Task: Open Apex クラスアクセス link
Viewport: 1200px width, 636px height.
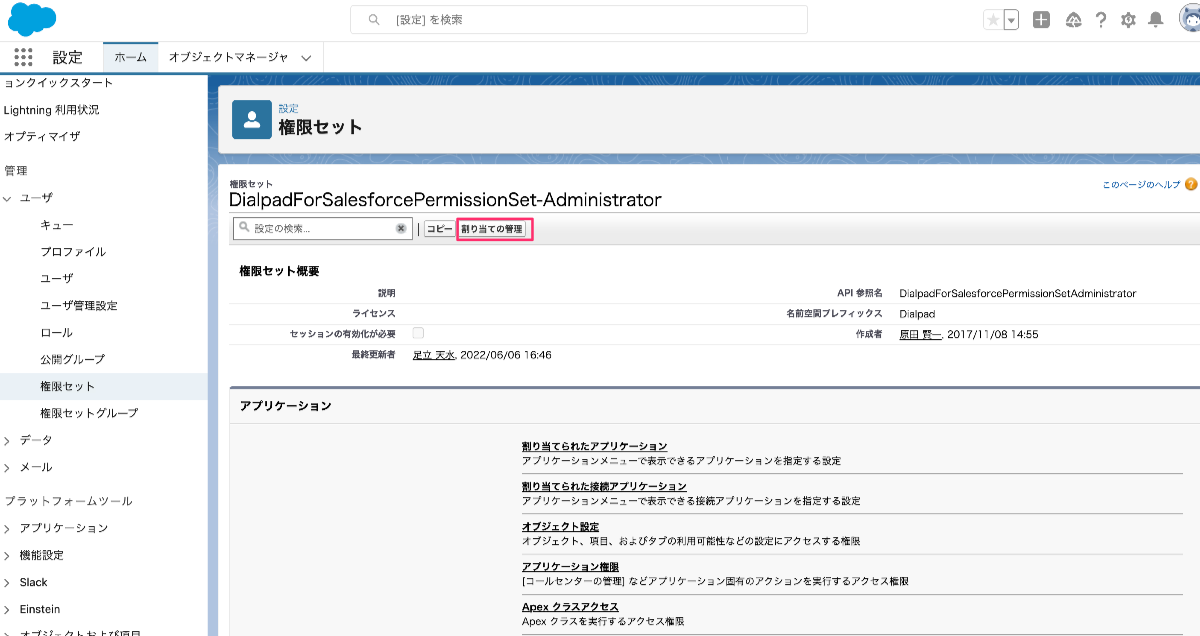Action: coord(570,607)
